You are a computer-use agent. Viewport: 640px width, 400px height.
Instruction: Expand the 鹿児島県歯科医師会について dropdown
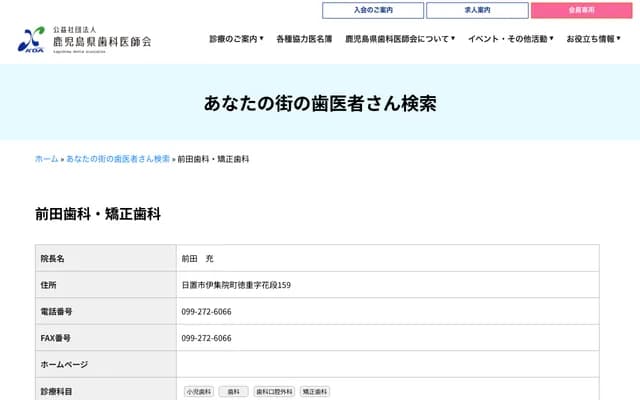click(x=399, y=39)
